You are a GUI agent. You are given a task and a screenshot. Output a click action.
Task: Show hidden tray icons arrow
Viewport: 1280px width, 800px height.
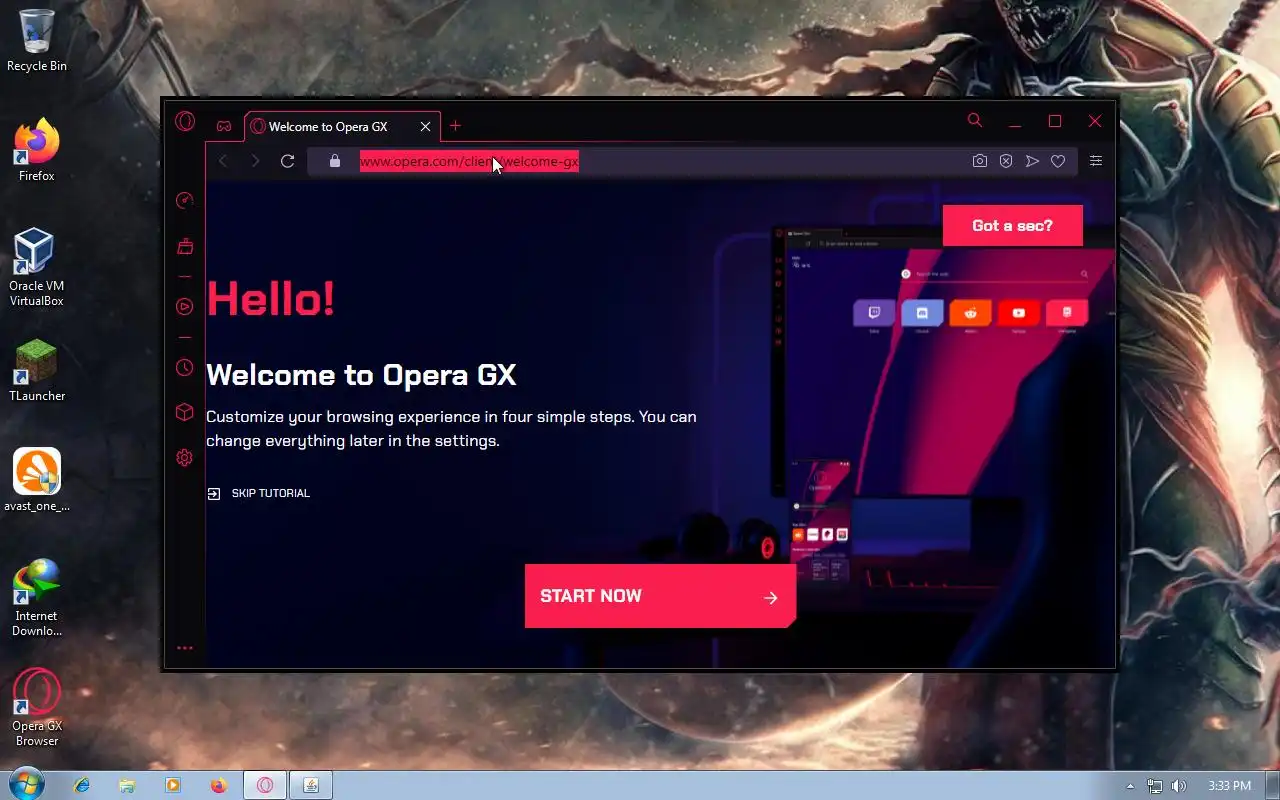tap(1131, 786)
